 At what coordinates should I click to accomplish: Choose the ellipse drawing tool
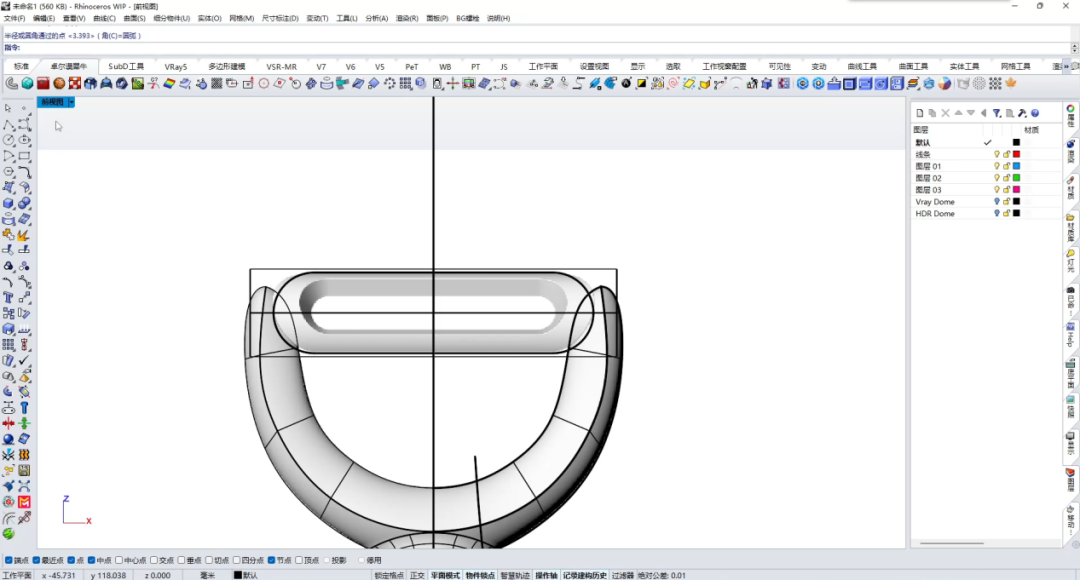pyautogui.click(x=24, y=141)
